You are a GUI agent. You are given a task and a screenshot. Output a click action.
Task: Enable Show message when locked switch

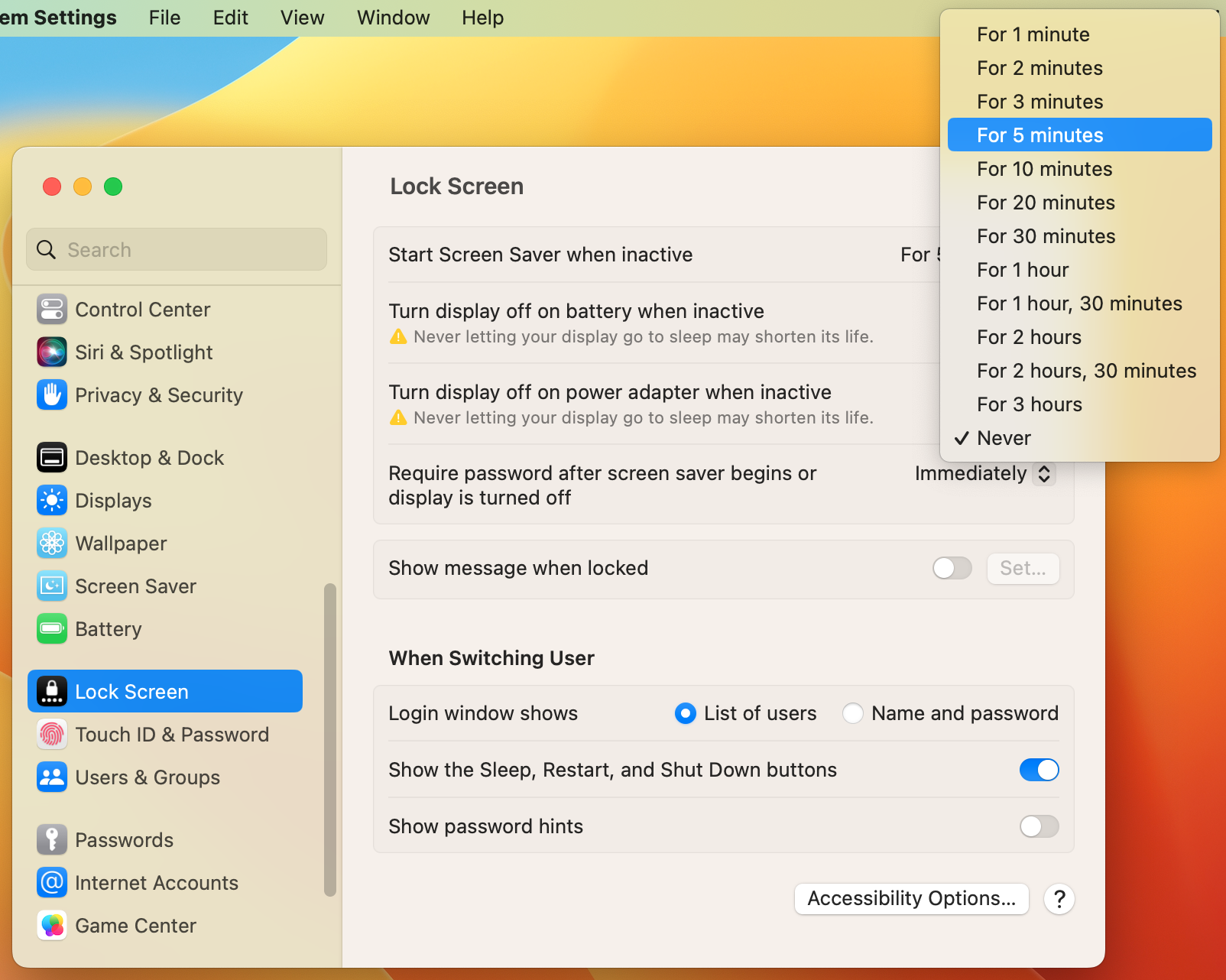[x=952, y=568]
